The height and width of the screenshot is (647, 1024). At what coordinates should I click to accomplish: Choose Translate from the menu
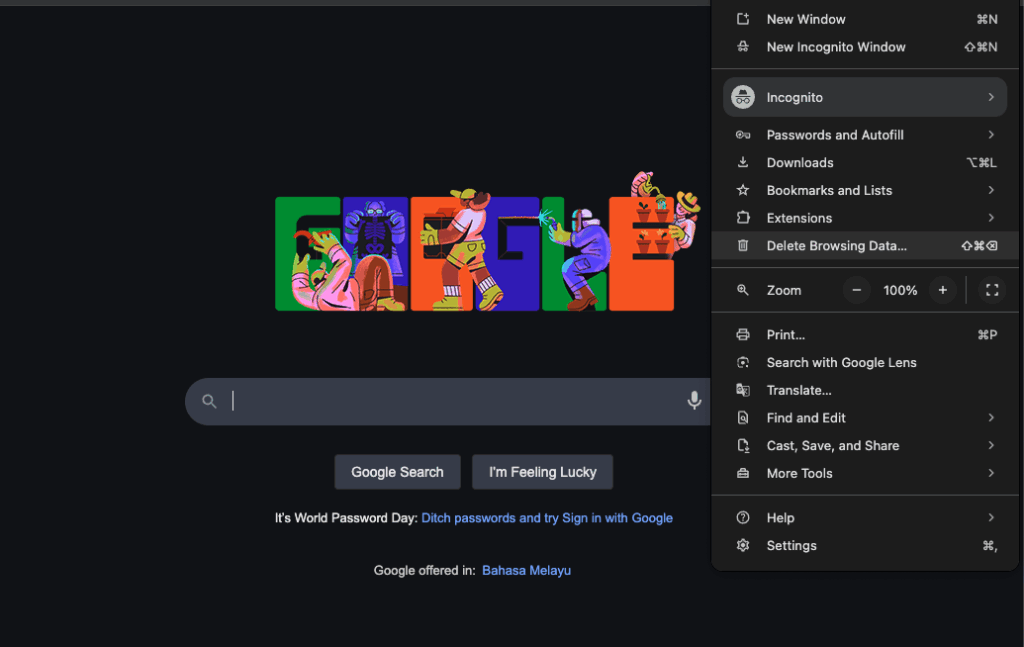(865, 390)
